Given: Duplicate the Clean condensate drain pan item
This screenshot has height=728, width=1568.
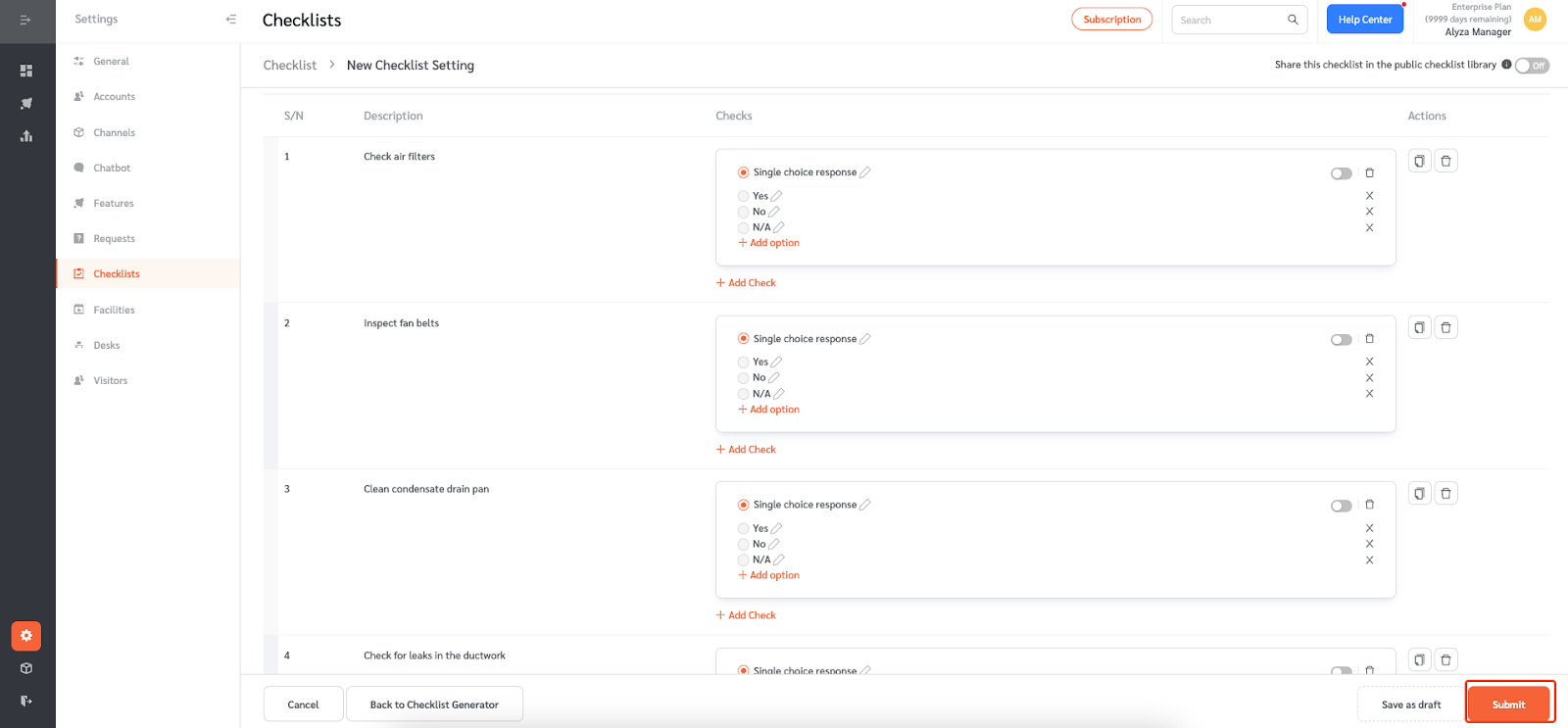Looking at the screenshot, I should click(1419, 493).
